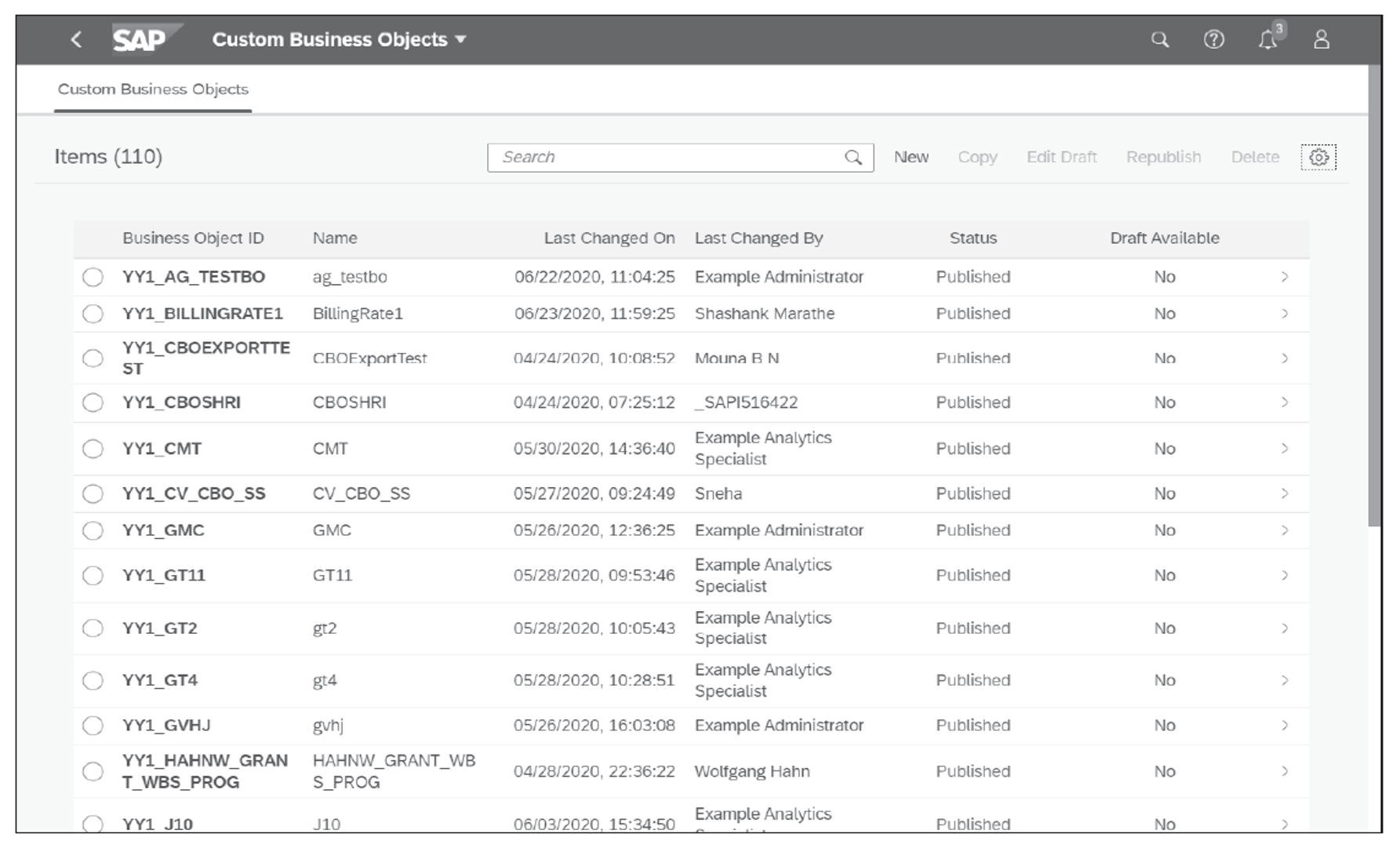Select radio button for YY1_BILLINGRATE1
Image resolution: width=1400 pixels, height=848 pixels.
93,314
